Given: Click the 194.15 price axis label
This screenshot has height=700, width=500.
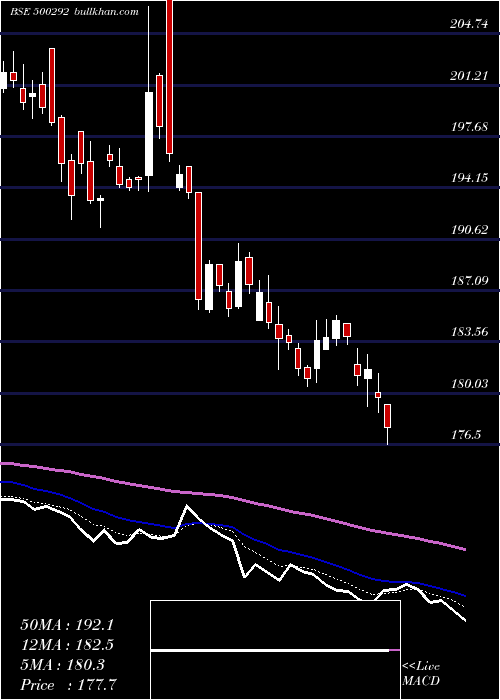Looking at the screenshot, I should pyautogui.click(x=469, y=179).
